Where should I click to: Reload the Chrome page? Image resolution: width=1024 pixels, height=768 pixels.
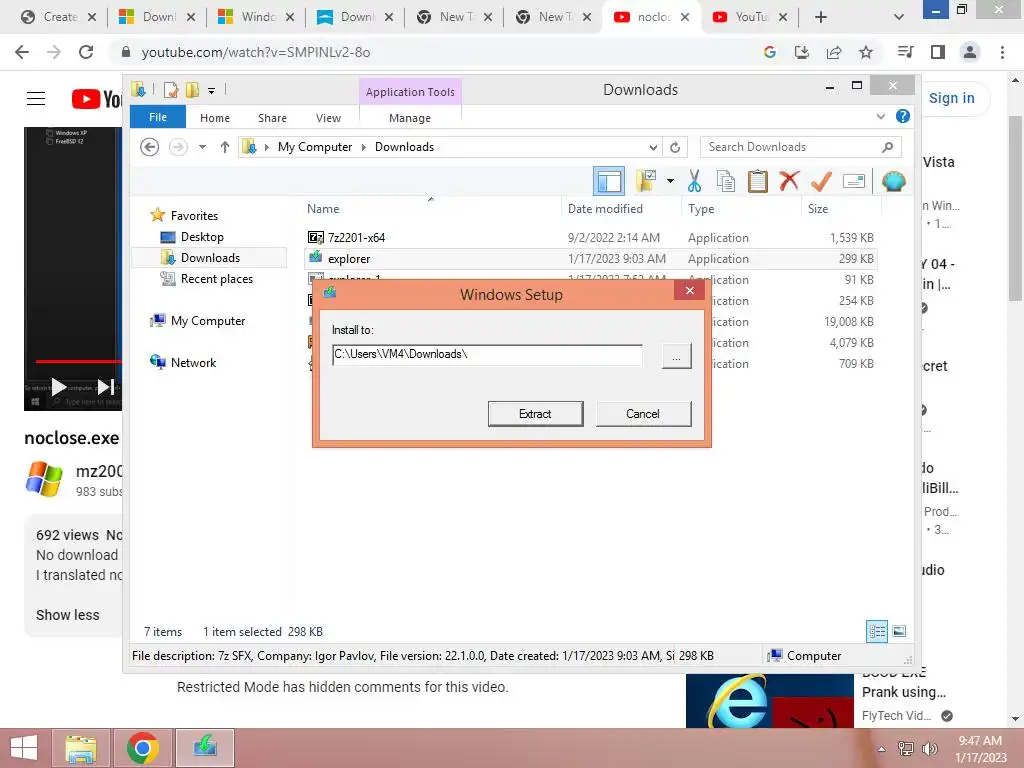86,52
